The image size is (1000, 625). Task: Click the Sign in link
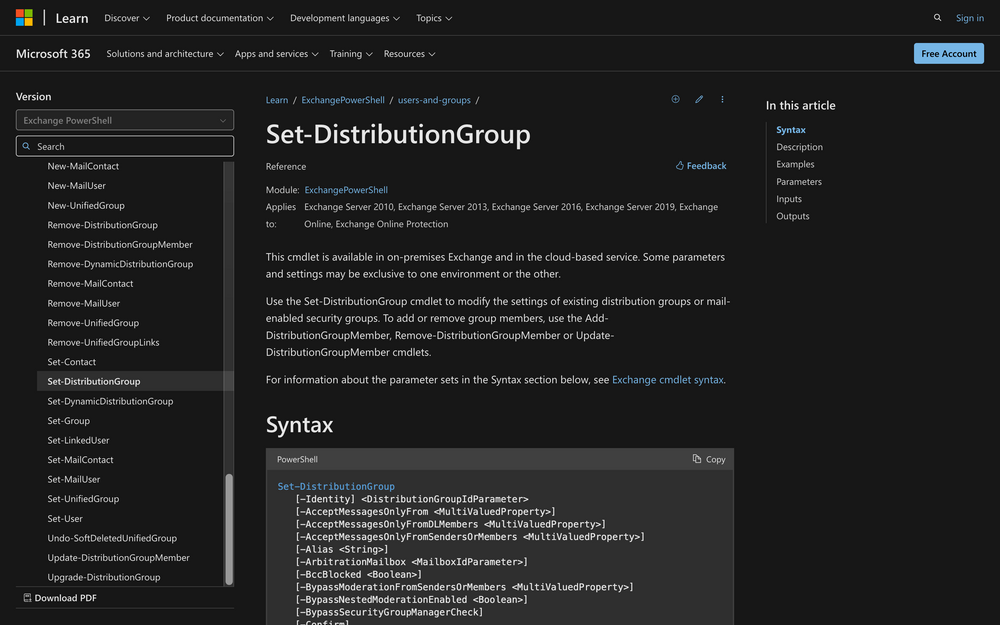point(969,18)
